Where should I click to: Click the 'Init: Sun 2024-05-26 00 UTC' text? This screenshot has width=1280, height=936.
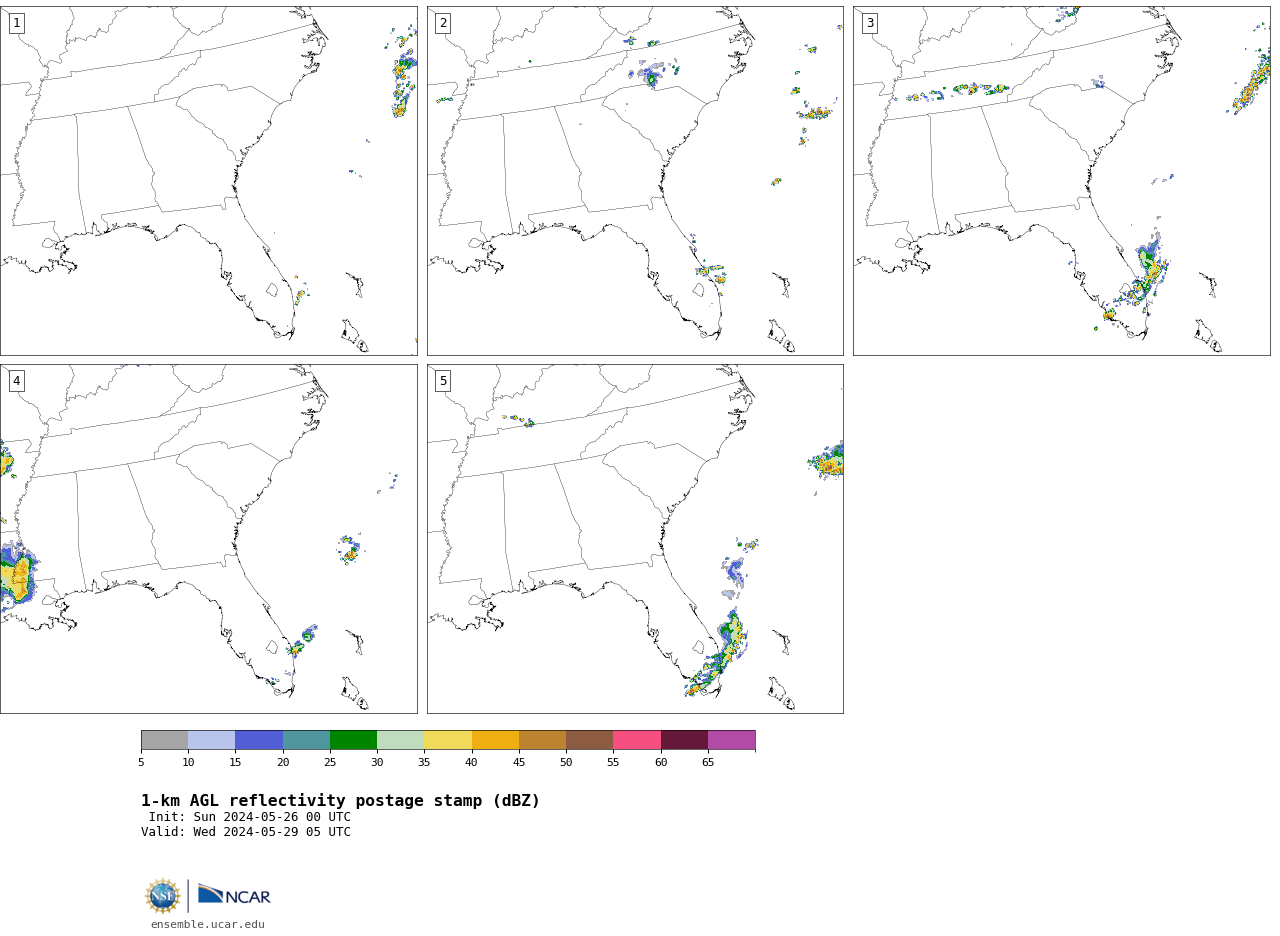point(250,817)
